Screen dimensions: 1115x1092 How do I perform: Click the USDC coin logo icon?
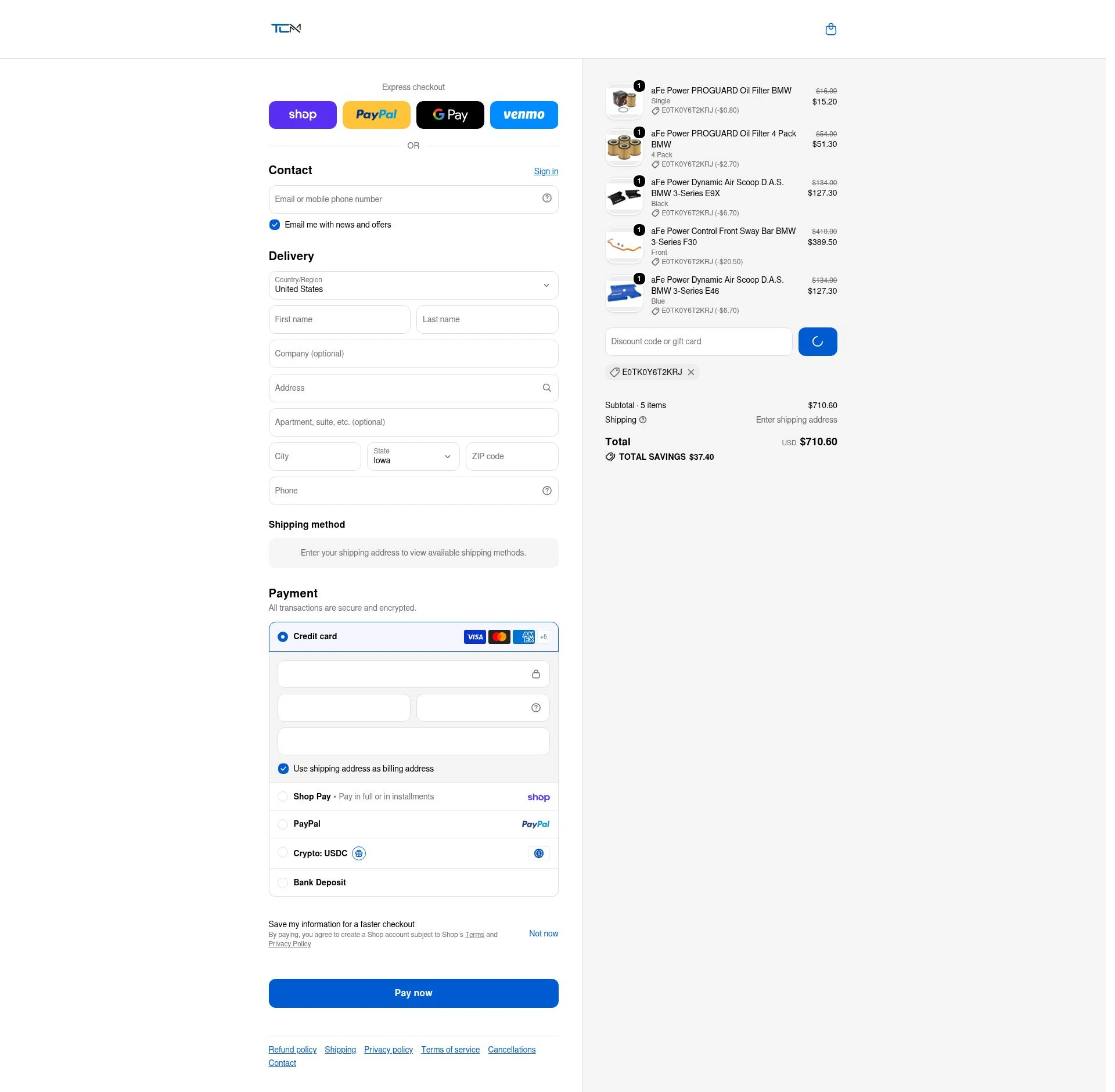[x=539, y=853]
